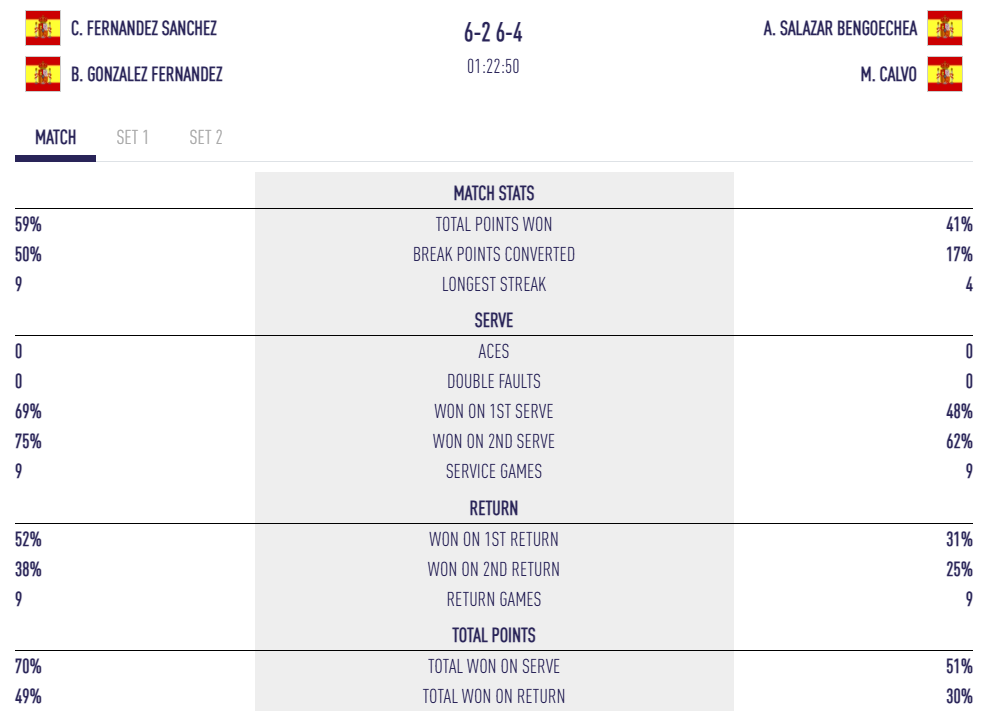Select the DOUBLE FAULTS row label
Screen dimensions: 992x727
pos(494,382)
